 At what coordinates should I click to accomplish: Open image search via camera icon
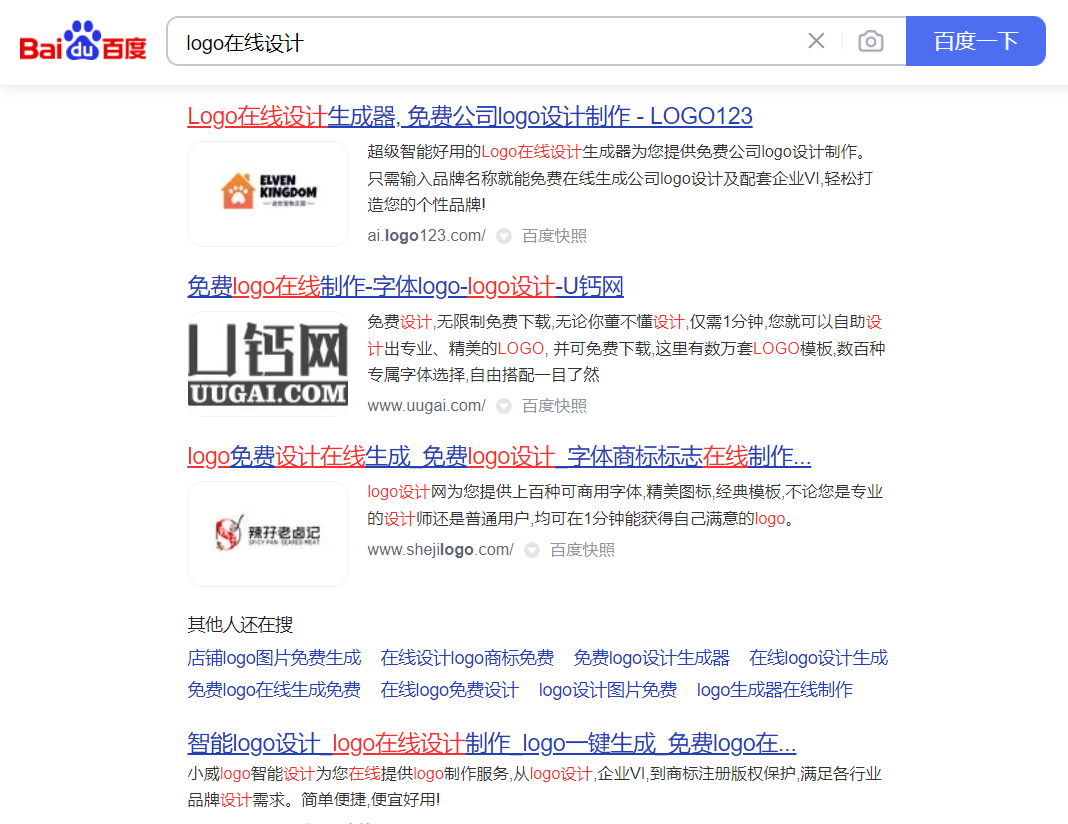click(870, 41)
